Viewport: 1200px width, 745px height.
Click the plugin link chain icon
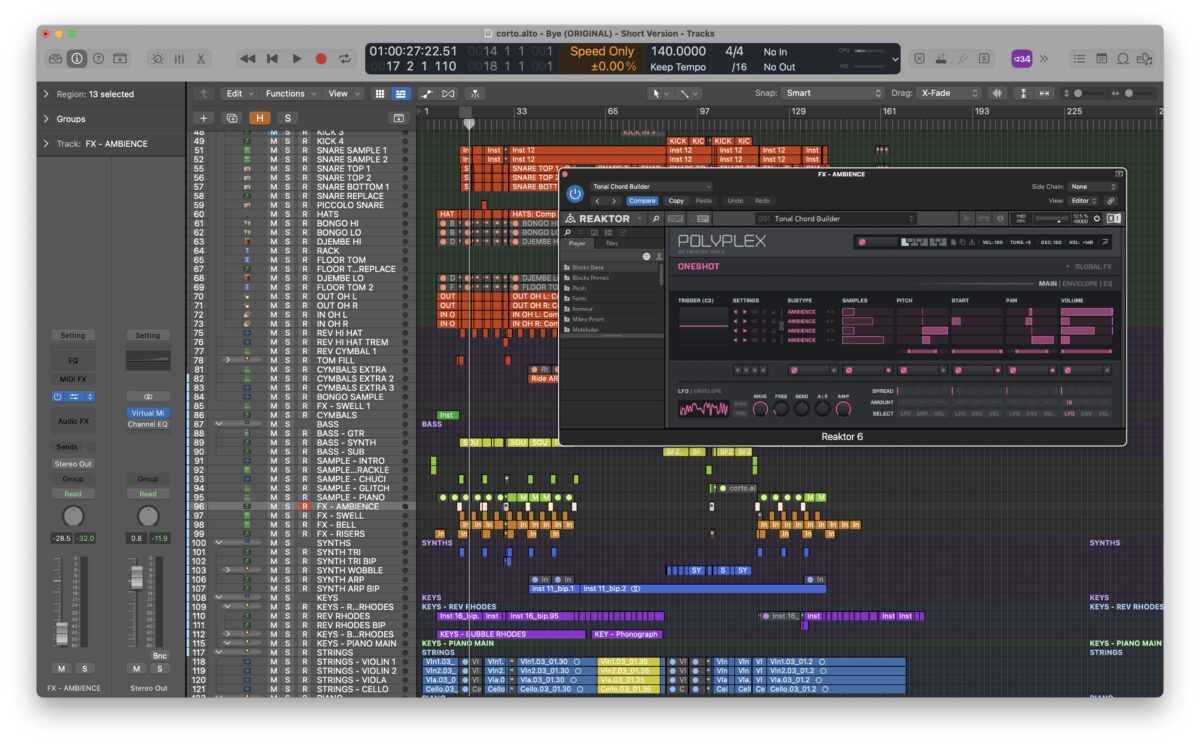click(1111, 201)
